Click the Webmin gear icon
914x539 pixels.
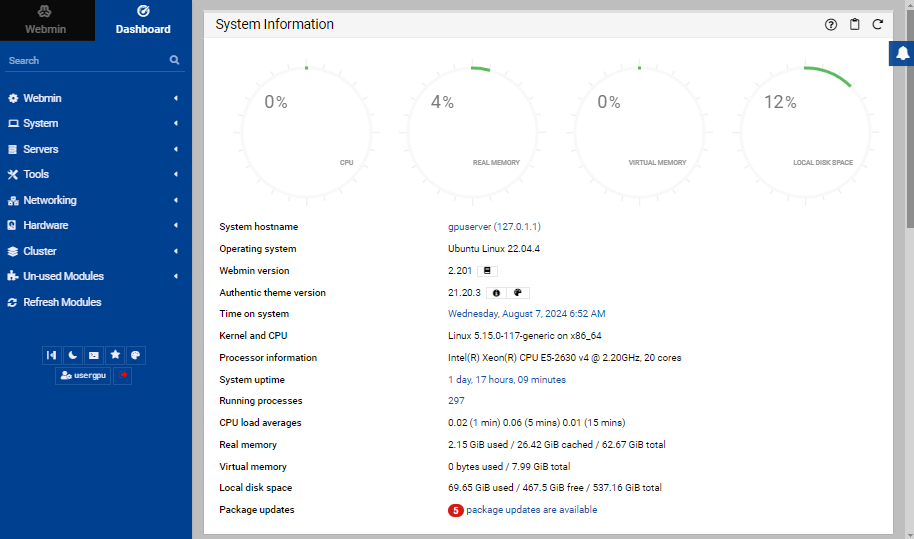13,98
